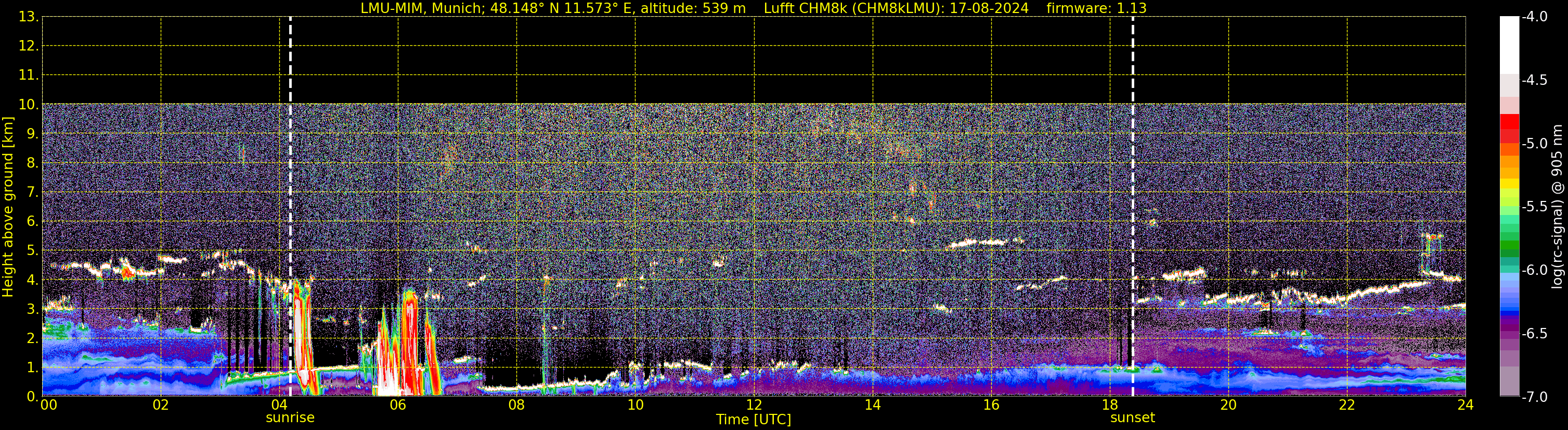Click the sunrise white dashed vertical line
The height and width of the screenshot is (430, 1568).
point(290,207)
